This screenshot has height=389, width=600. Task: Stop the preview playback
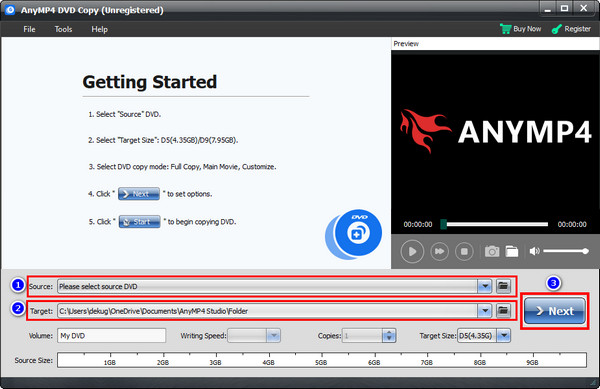coord(464,251)
